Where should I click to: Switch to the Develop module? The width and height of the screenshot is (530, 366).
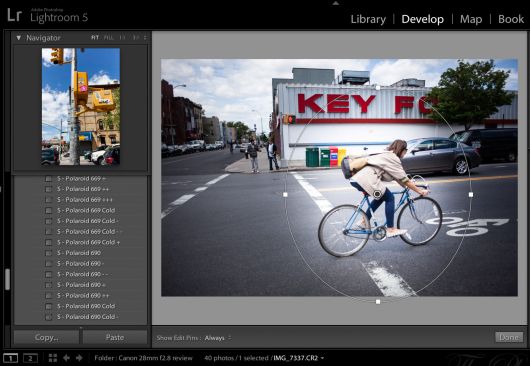[423, 19]
